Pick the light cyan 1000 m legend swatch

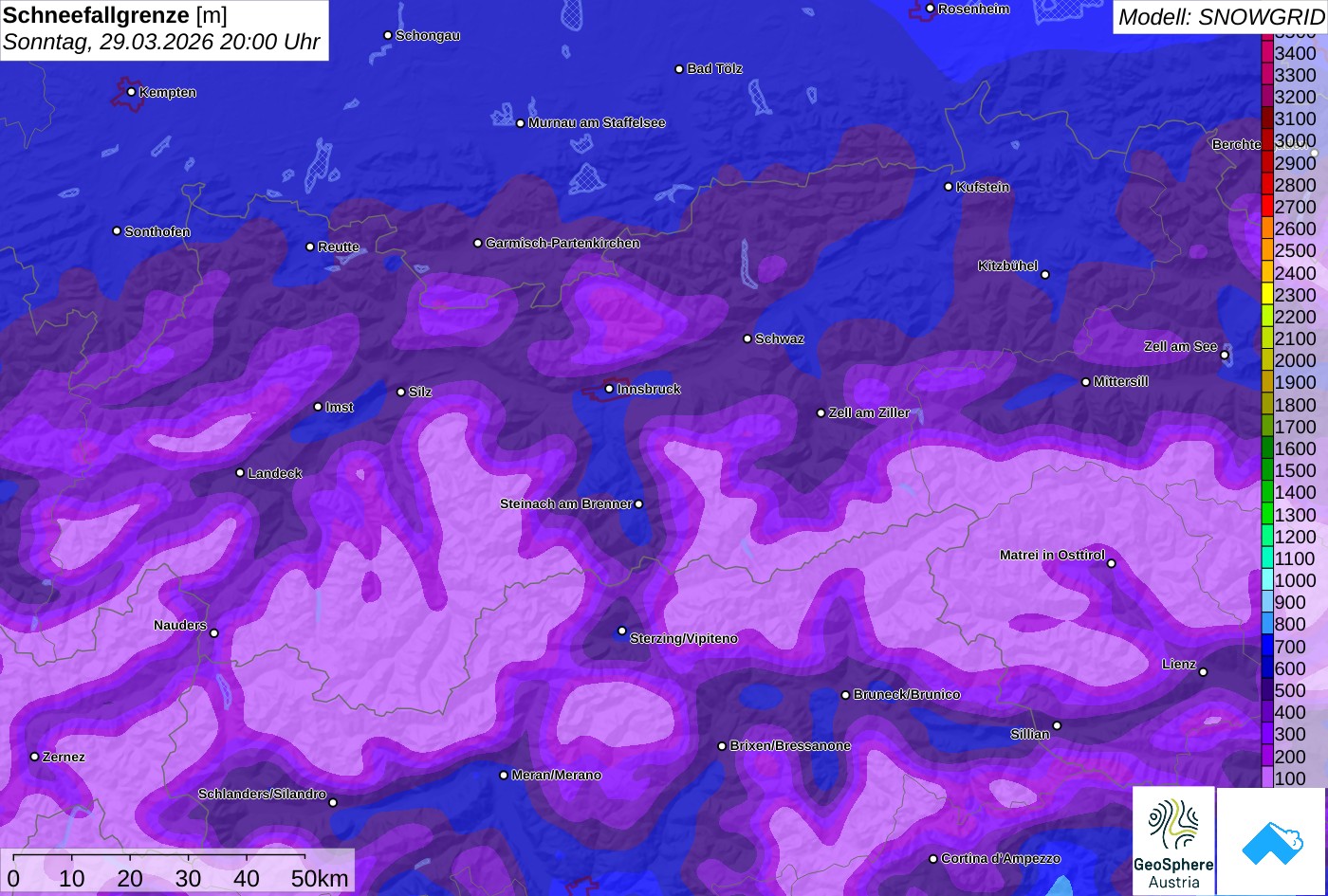(1267, 580)
